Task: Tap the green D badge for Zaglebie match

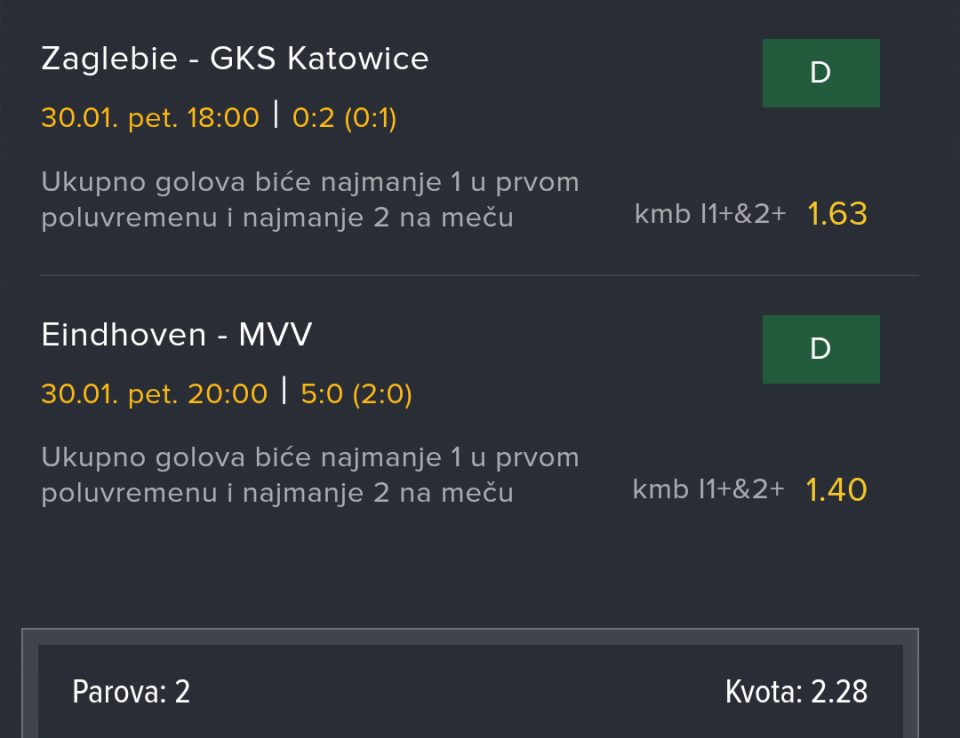Action: coord(821,73)
